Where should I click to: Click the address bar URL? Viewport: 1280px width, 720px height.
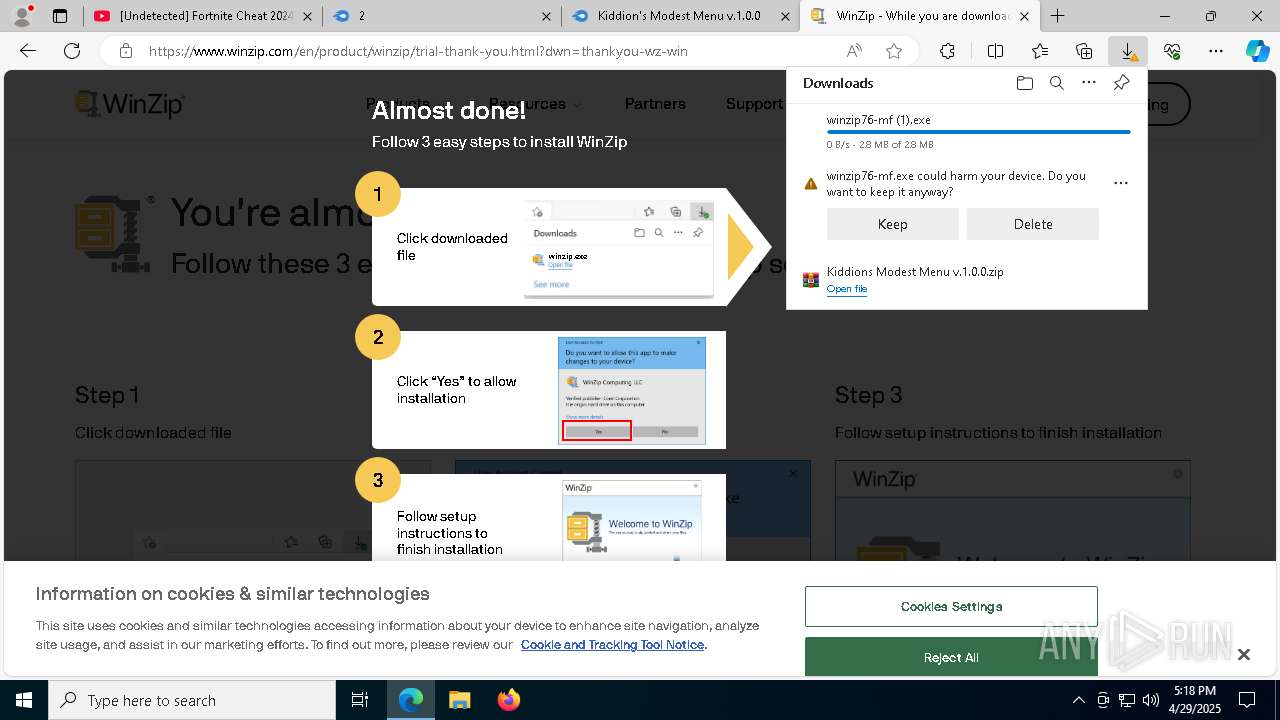tap(418, 51)
